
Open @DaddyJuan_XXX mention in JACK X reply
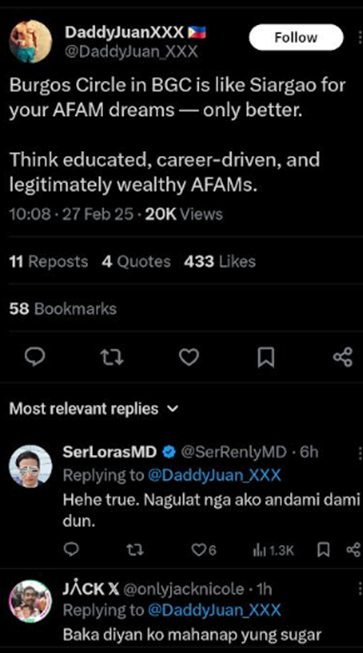click(214, 610)
